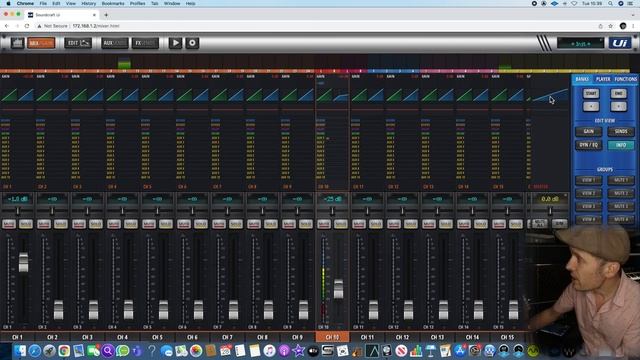
Task: Click the Sync status display
Action: (x=580, y=43)
